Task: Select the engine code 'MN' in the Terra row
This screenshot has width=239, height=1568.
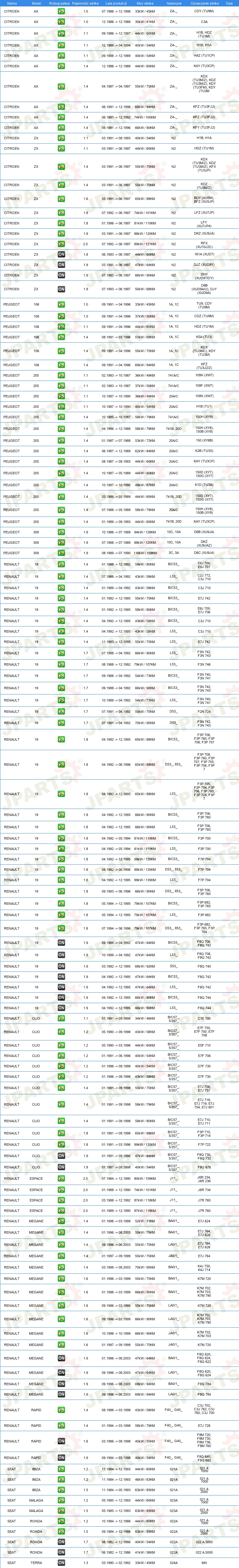Action: point(204,1562)
